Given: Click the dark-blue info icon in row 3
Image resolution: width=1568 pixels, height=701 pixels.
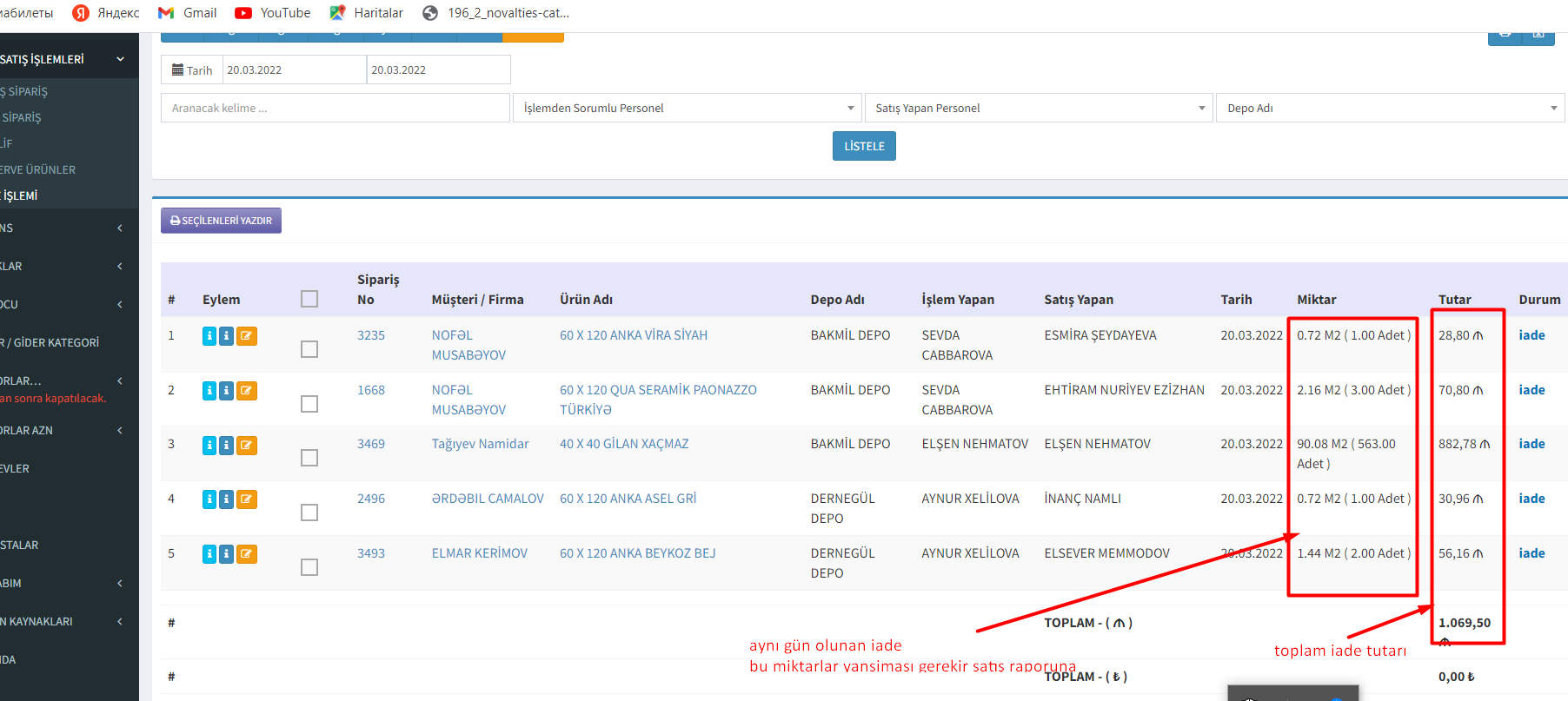Looking at the screenshot, I should 226,446.
